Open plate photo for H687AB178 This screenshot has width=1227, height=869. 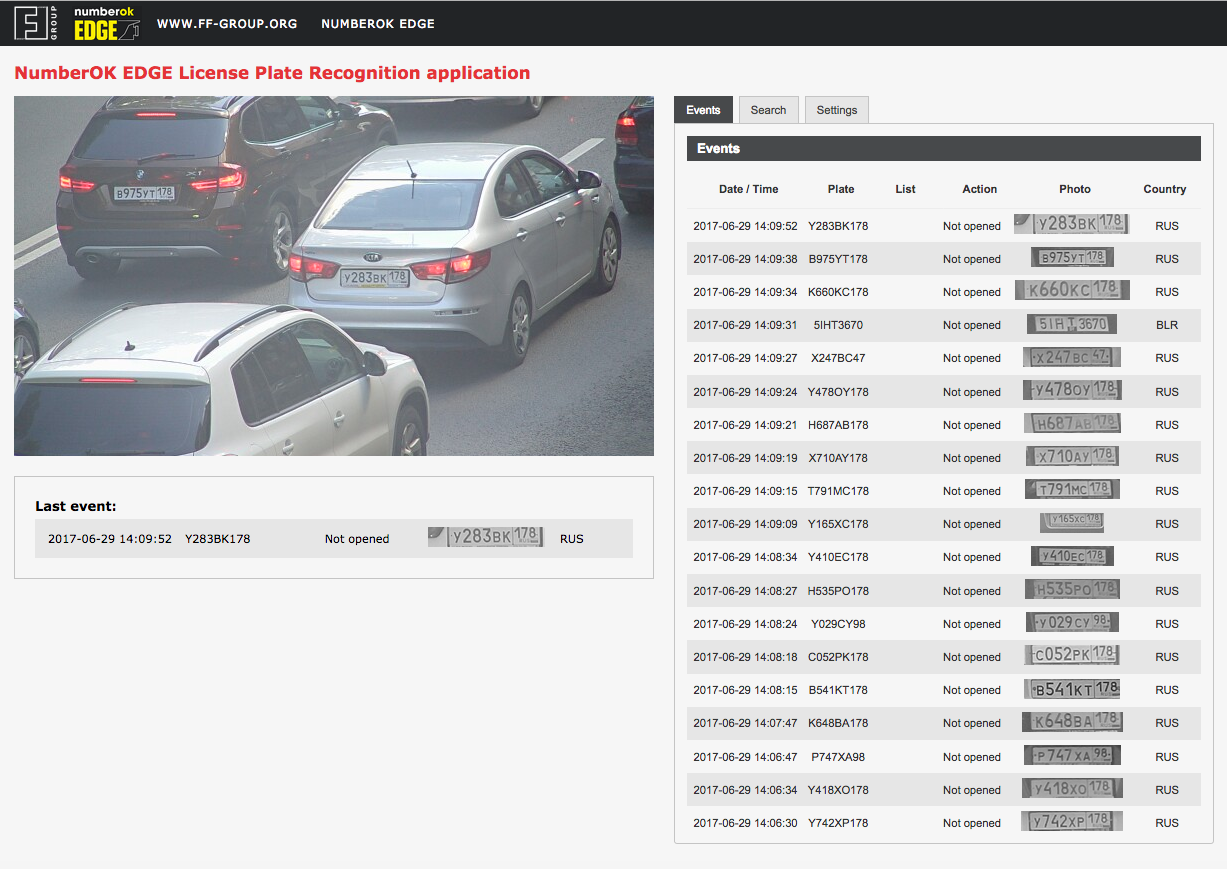1072,423
